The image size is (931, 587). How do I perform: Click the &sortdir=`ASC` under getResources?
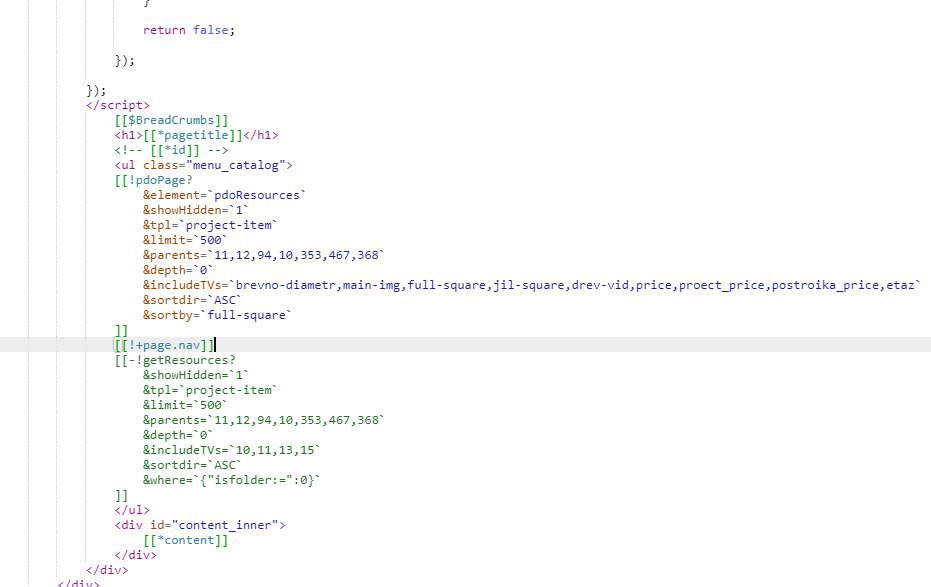pos(192,465)
